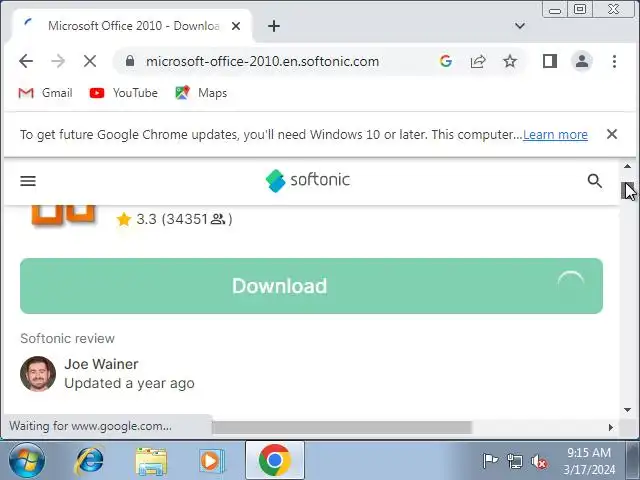Click the yellow rating star
The height and width of the screenshot is (480, 640).
click(124, 220)
